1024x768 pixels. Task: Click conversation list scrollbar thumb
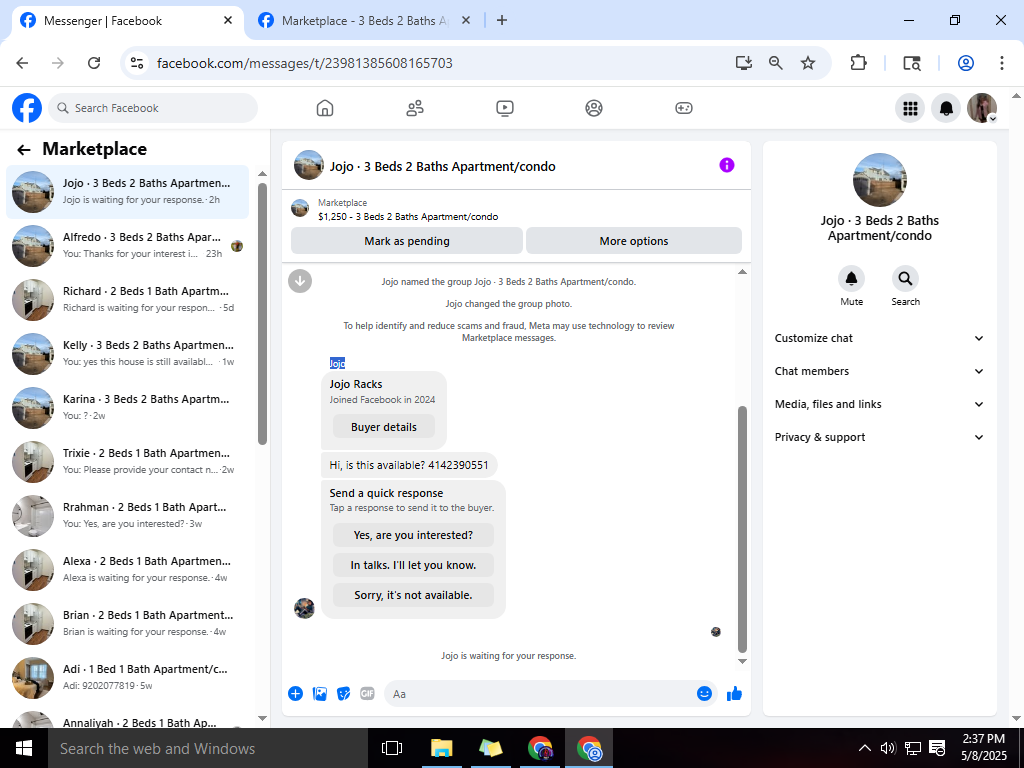click(262, 313)
